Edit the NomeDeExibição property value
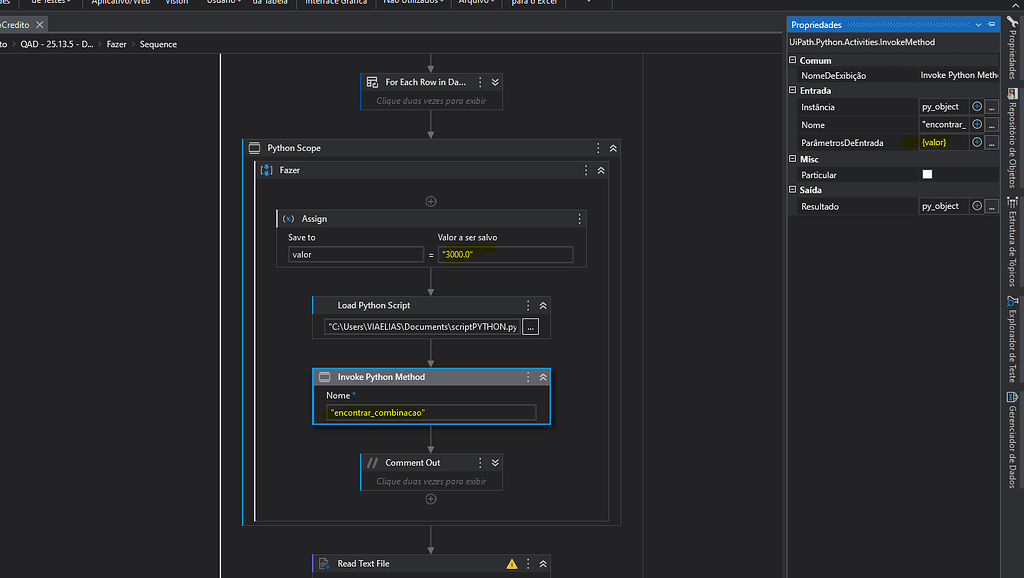The height and width of the screenshot is (578, 1024). 959,75
